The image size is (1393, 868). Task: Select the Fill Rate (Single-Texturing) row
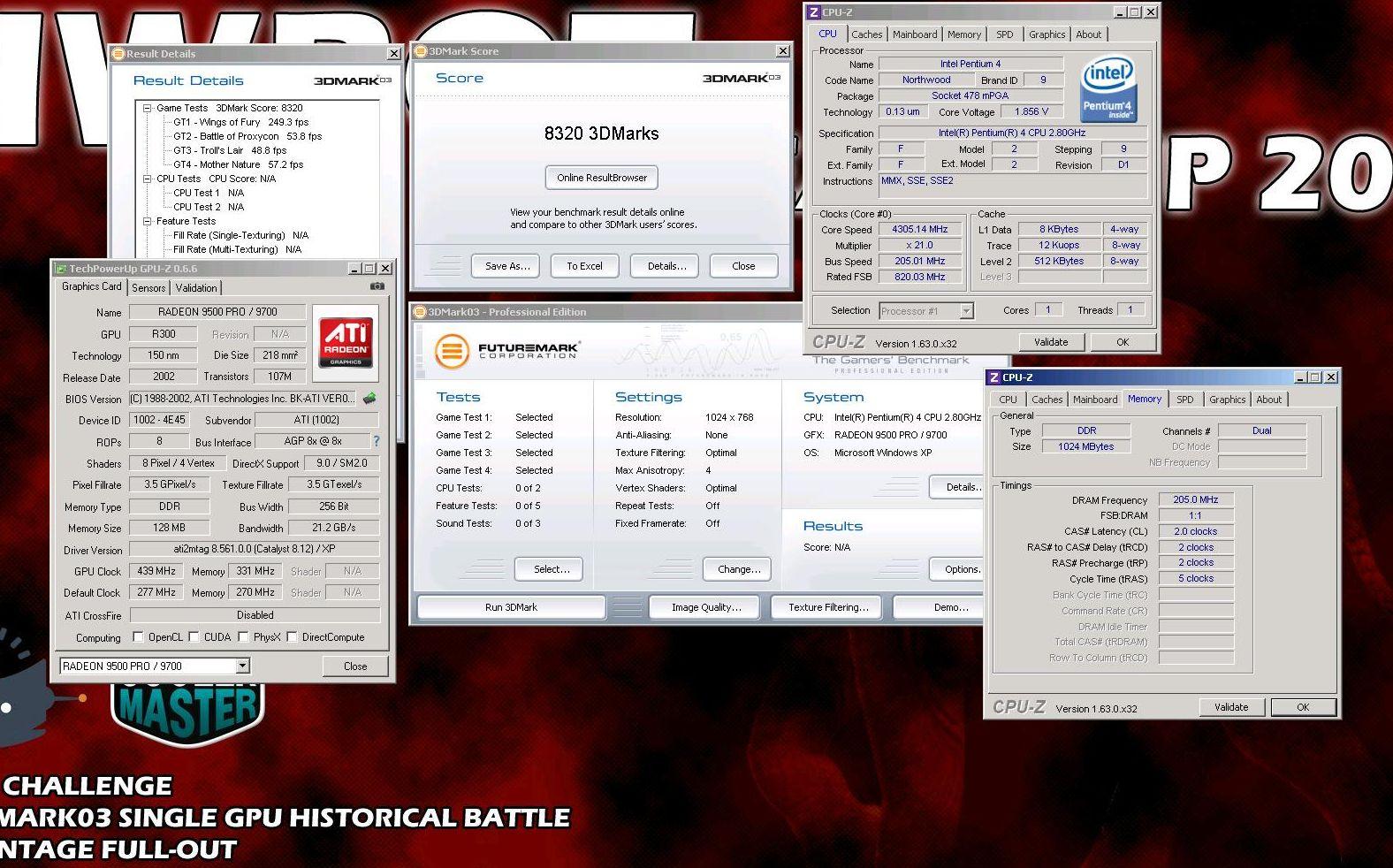240,235
